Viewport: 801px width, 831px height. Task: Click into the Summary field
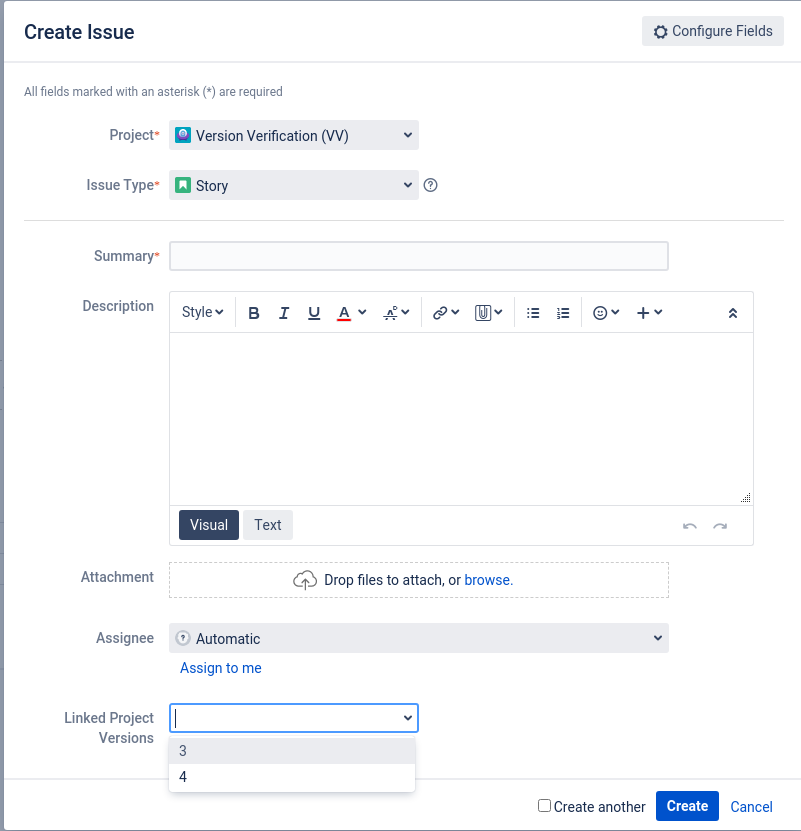click(419, 256)
